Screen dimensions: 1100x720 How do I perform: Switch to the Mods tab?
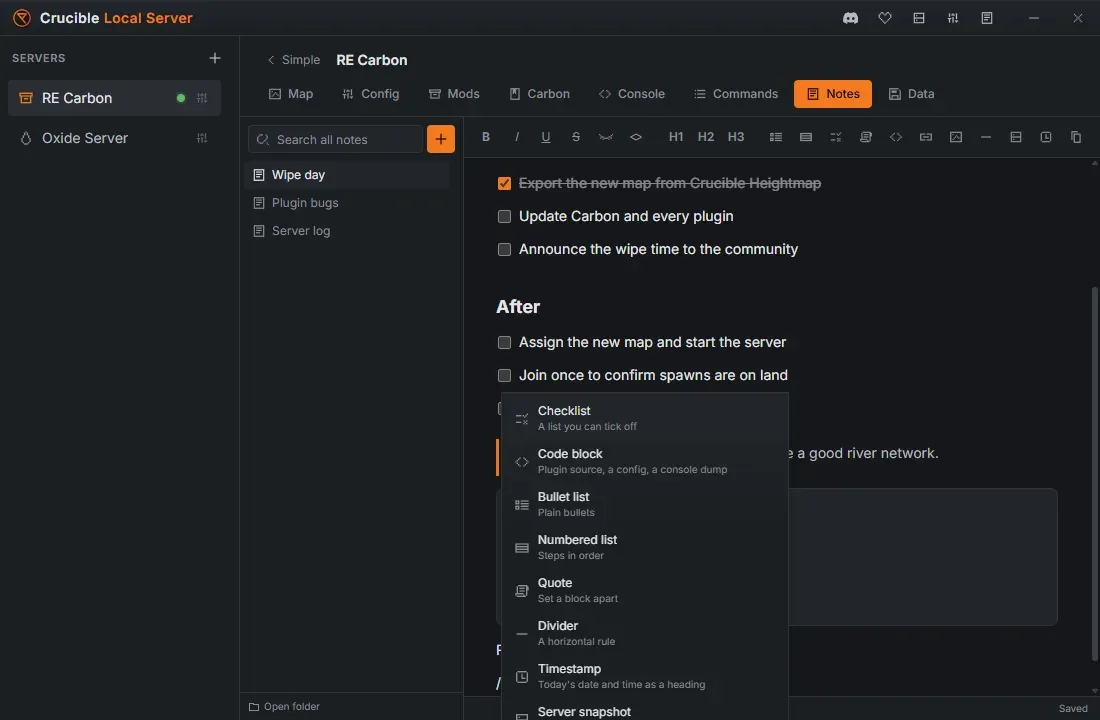[x=454, y=94]
